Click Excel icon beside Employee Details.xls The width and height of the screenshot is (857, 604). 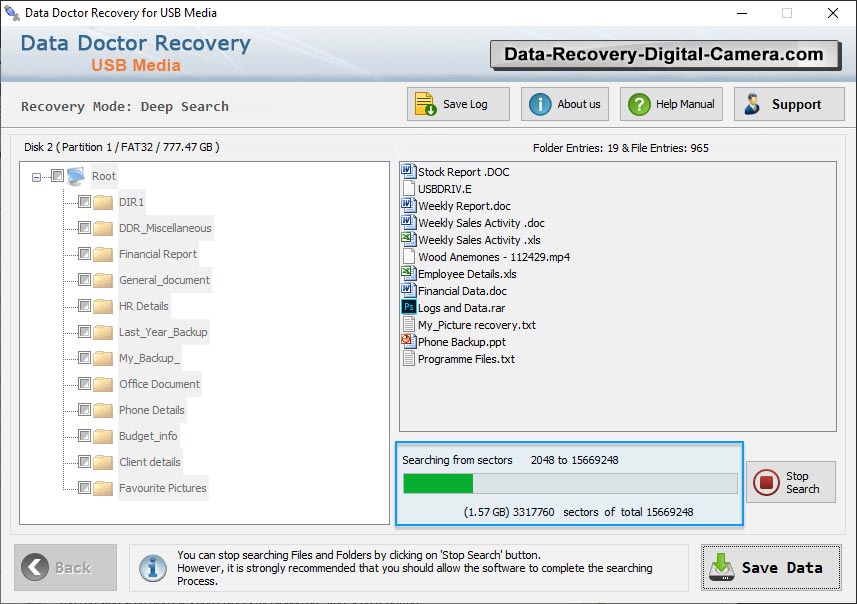[x=408, y=273]
